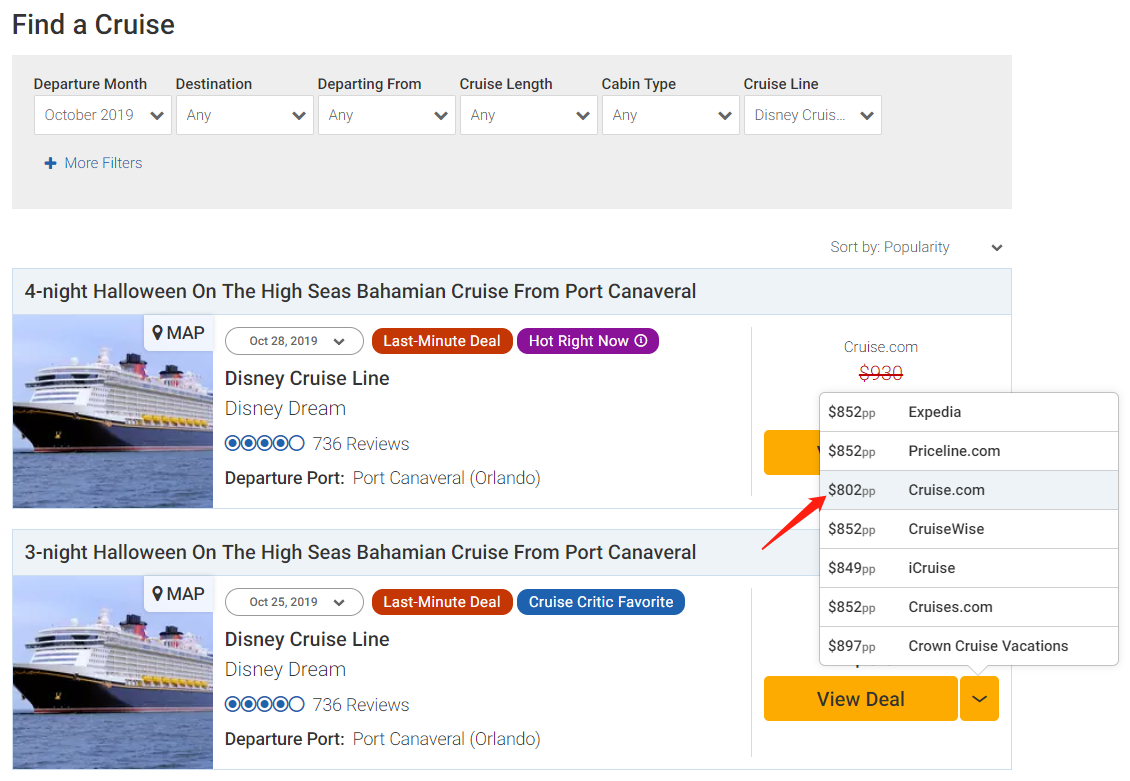
Task: Click Disney Cruise Line heading in 3-night listing
Action: pyautogui.click(x=307, y=639)
